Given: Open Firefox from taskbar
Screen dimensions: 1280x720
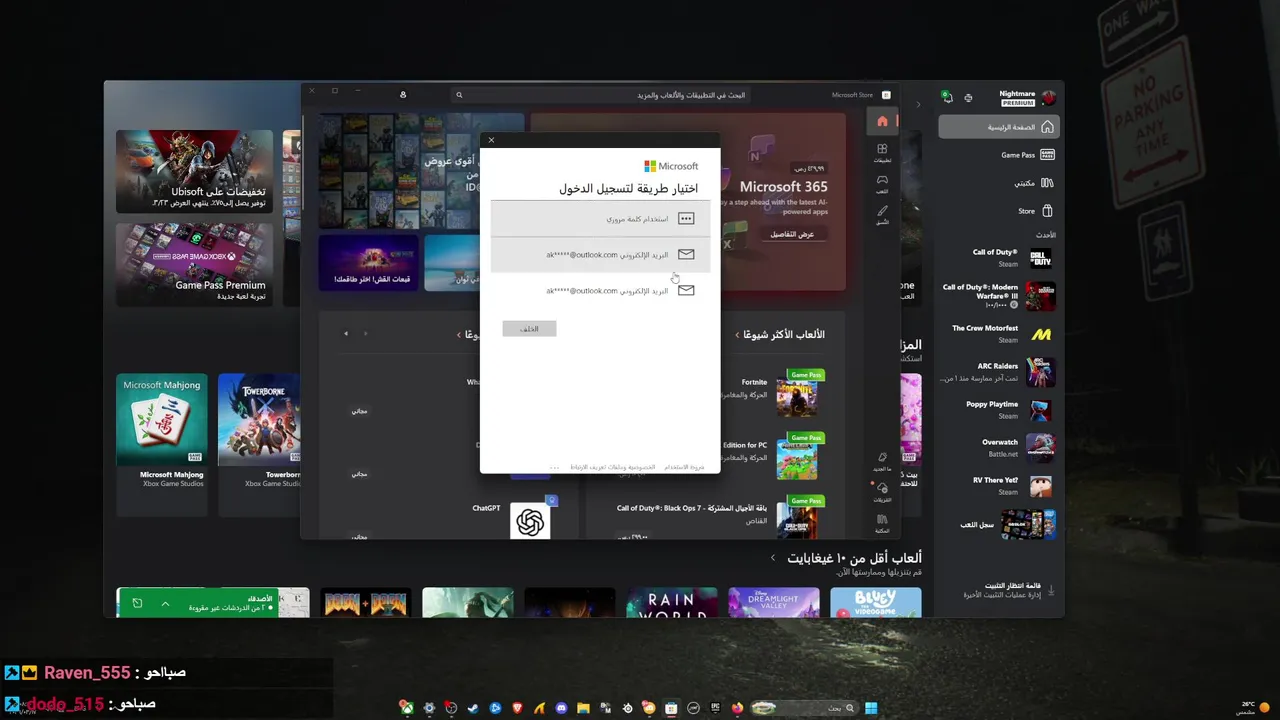Looking at the screenshot, I should coord(737,708).
